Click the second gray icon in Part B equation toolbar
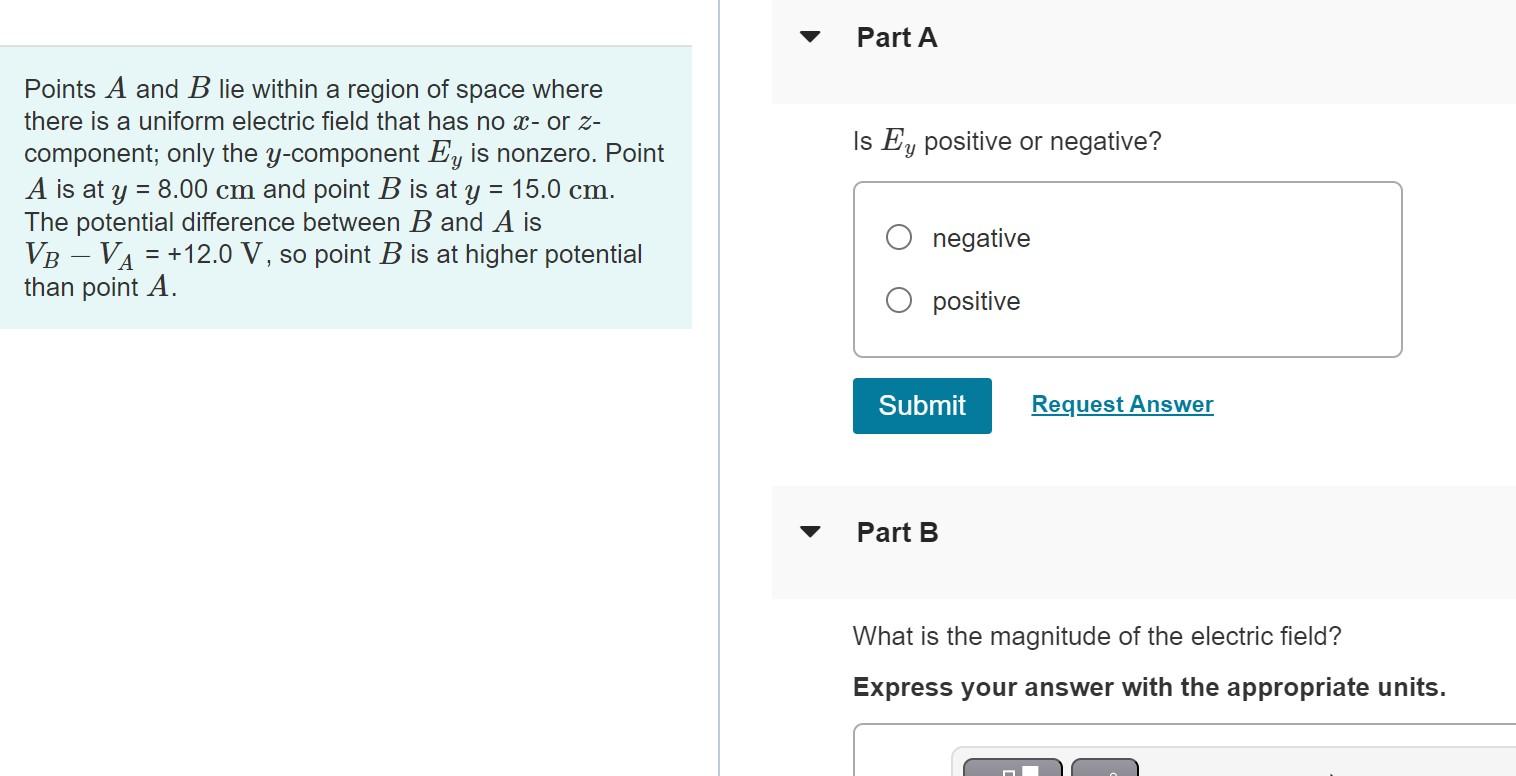1516x776 pixels. point(1104,768)
